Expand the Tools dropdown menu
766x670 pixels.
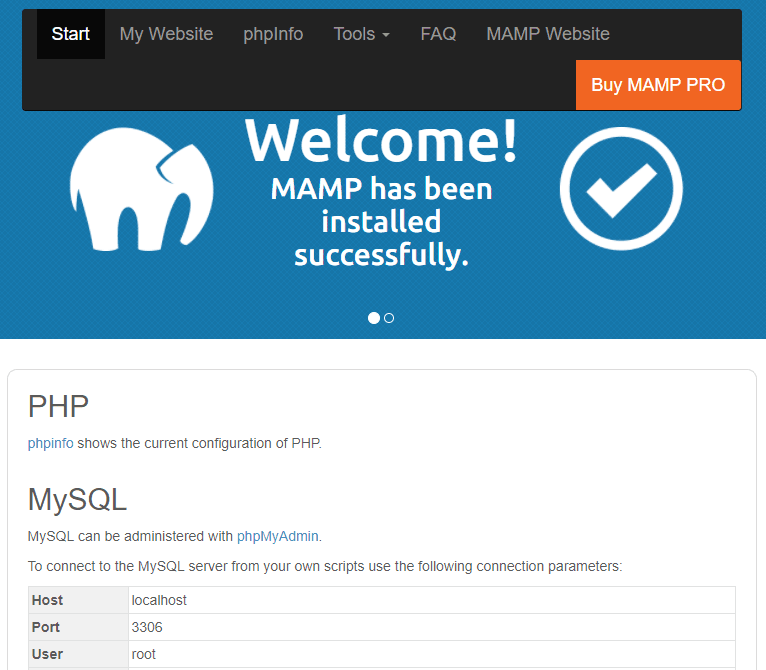(x=362, y=34)
